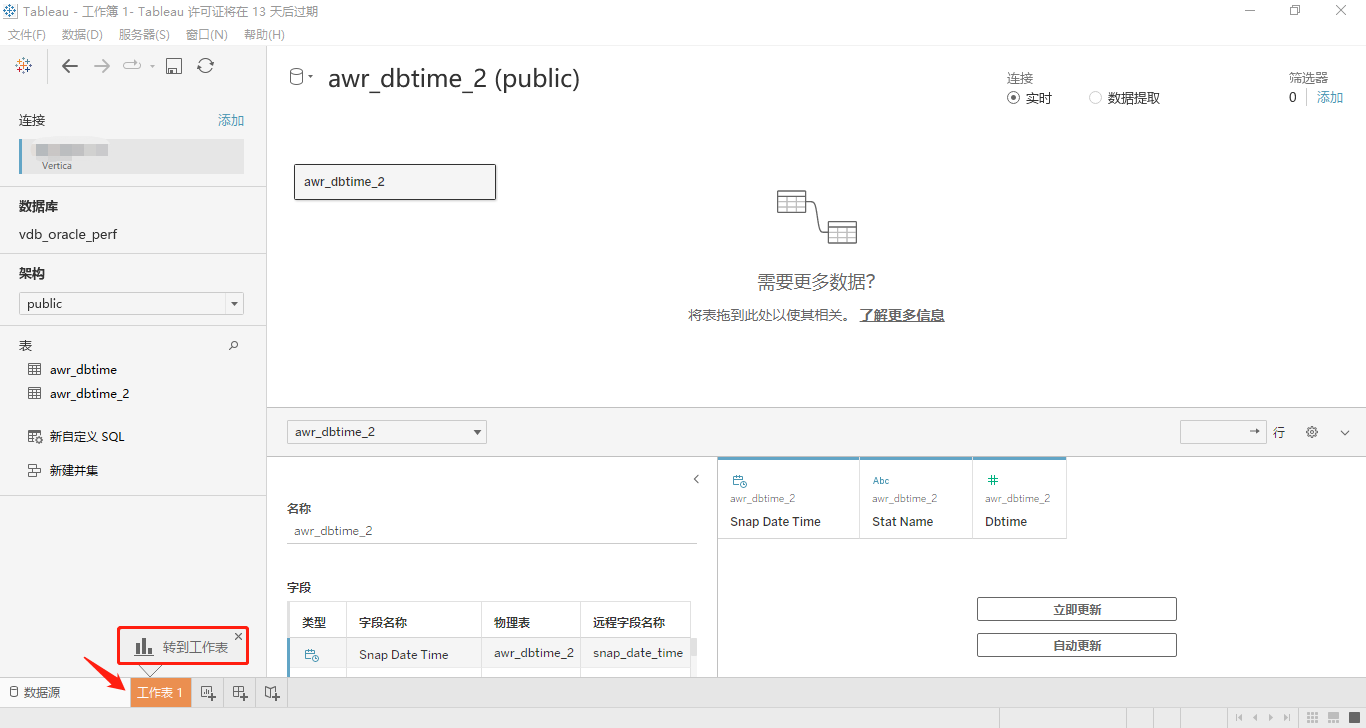Click the 自动更新 button

tap(1077, 645)
